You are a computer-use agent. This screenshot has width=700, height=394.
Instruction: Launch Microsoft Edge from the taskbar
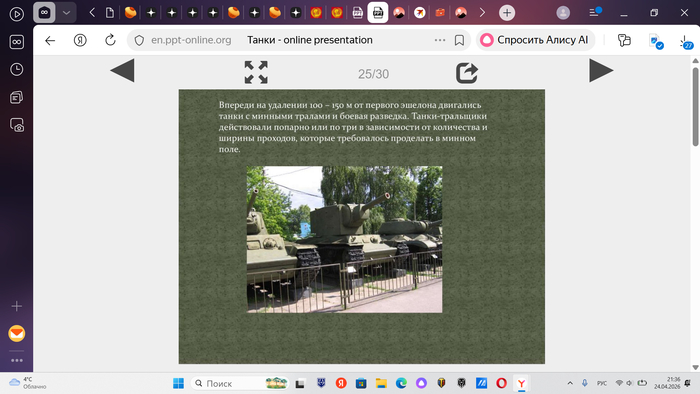click(401, 383)
